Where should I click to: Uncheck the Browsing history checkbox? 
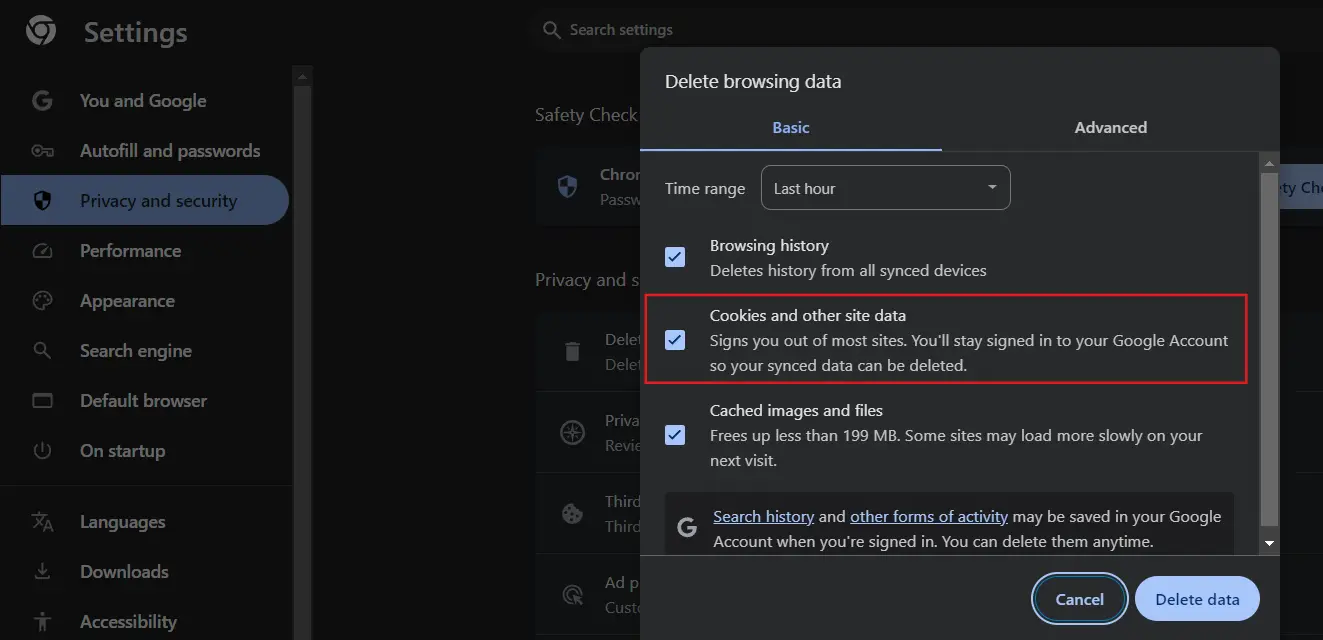675,257
